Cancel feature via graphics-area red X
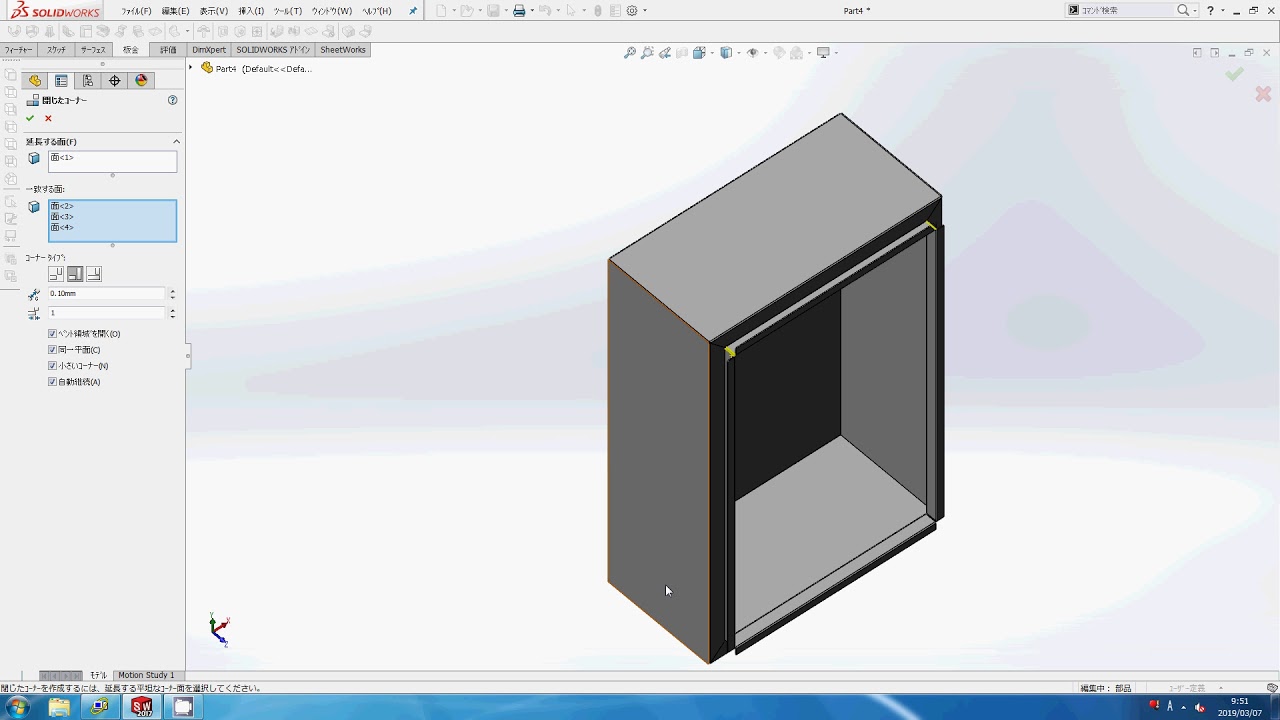1280x720 pixels. 1263,94
